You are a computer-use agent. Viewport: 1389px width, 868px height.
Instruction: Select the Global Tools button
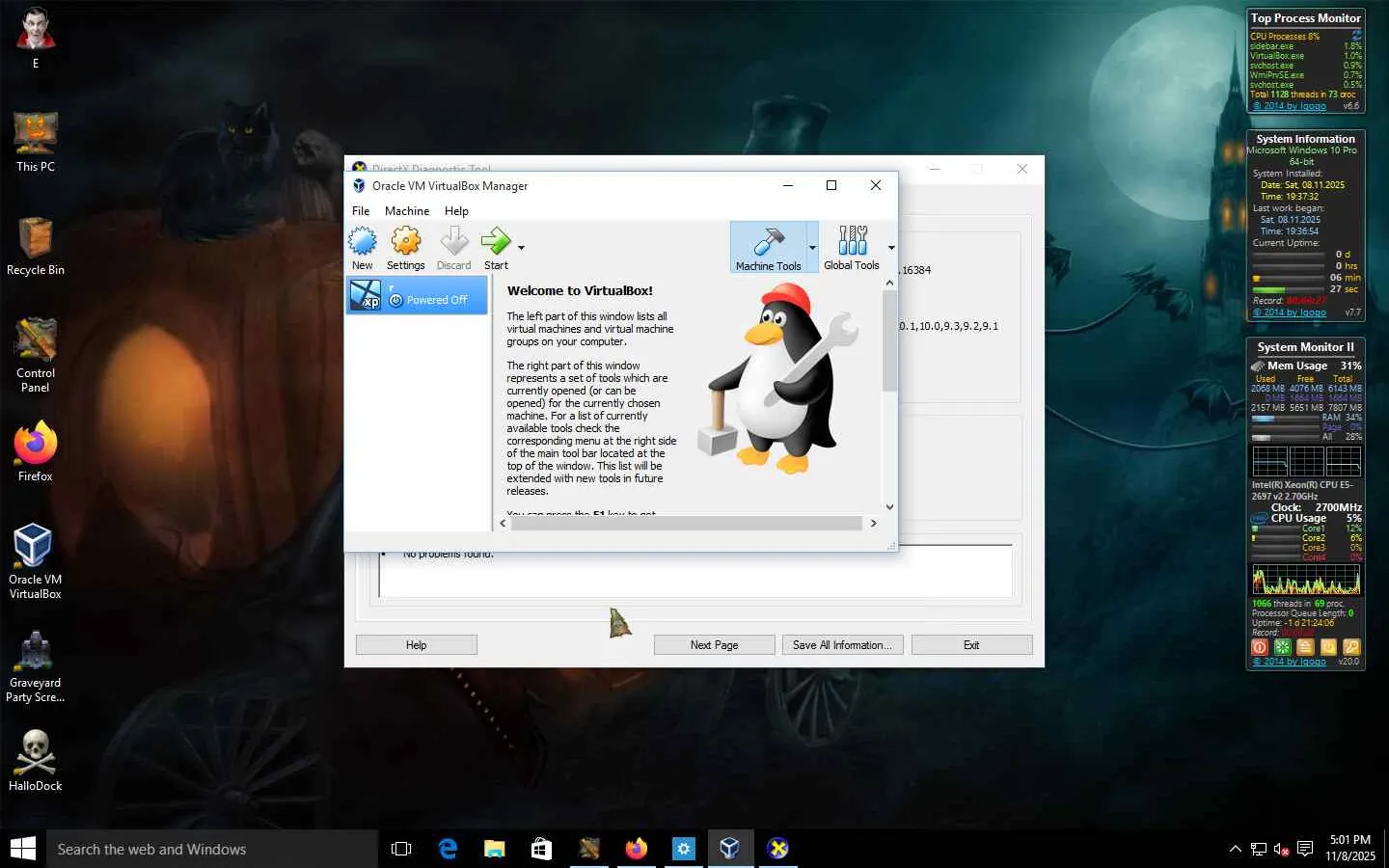[852, 248]
